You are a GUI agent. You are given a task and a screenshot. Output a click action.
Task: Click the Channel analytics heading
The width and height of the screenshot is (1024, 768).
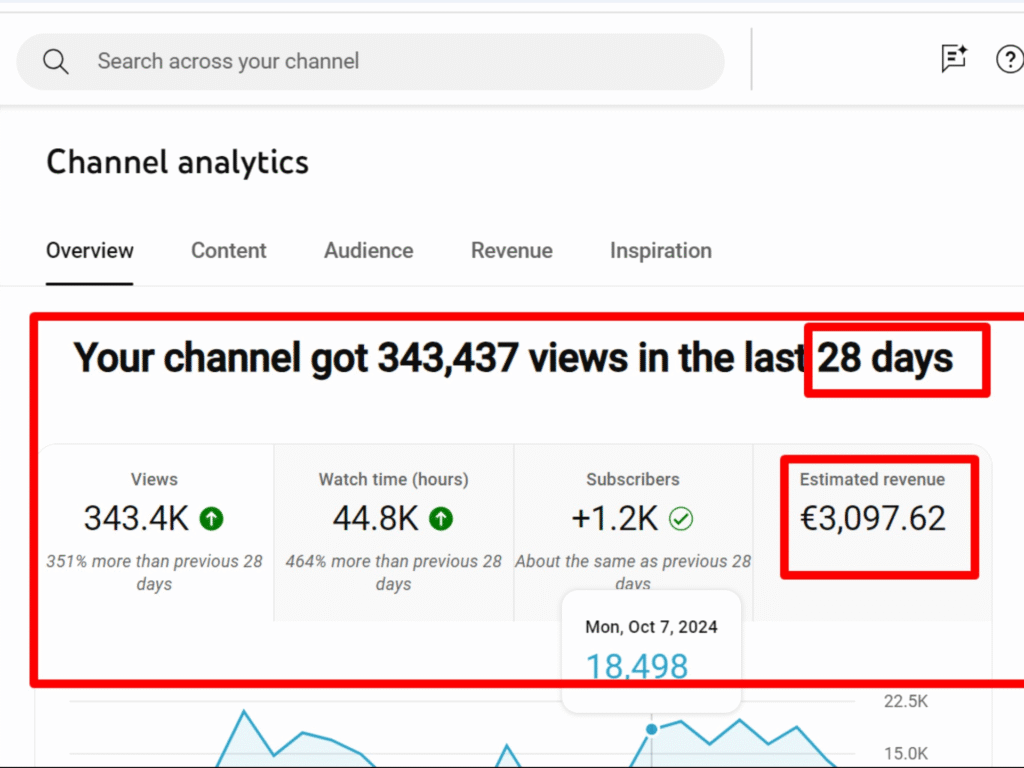(x=177, y=162)
